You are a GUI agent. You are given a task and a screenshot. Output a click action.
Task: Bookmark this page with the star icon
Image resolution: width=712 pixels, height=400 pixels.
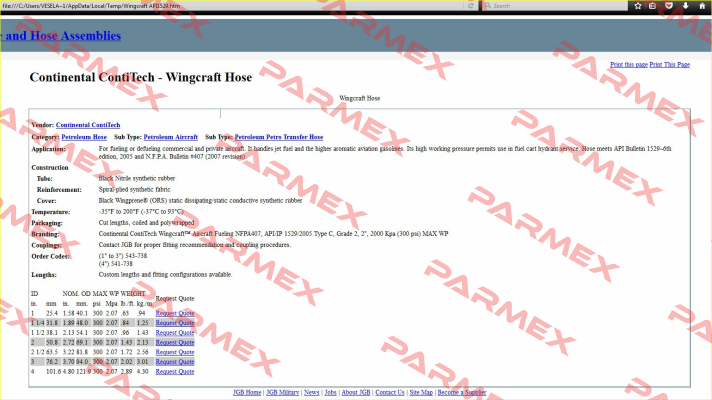pos(638,5)
